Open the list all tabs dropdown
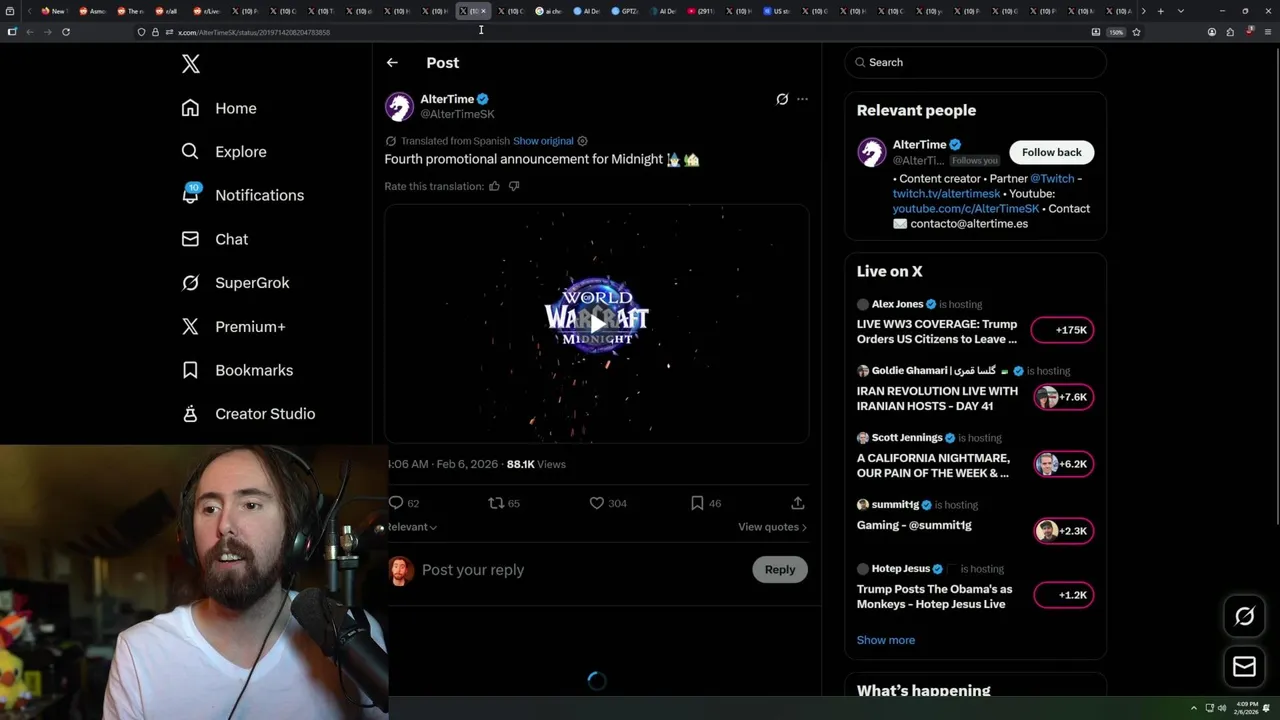This screenshot has height=720, width=1280. (1181, 11)
